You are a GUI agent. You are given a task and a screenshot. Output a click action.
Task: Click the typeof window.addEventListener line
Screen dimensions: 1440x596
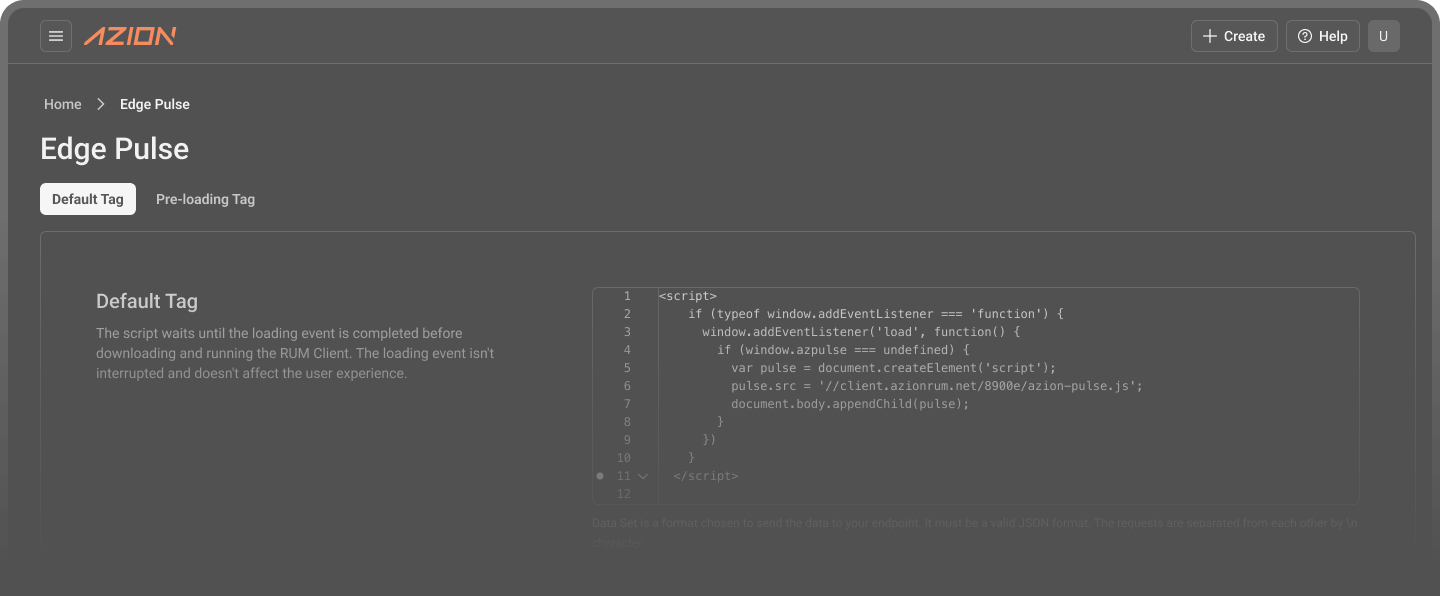[x=876, y=314]
